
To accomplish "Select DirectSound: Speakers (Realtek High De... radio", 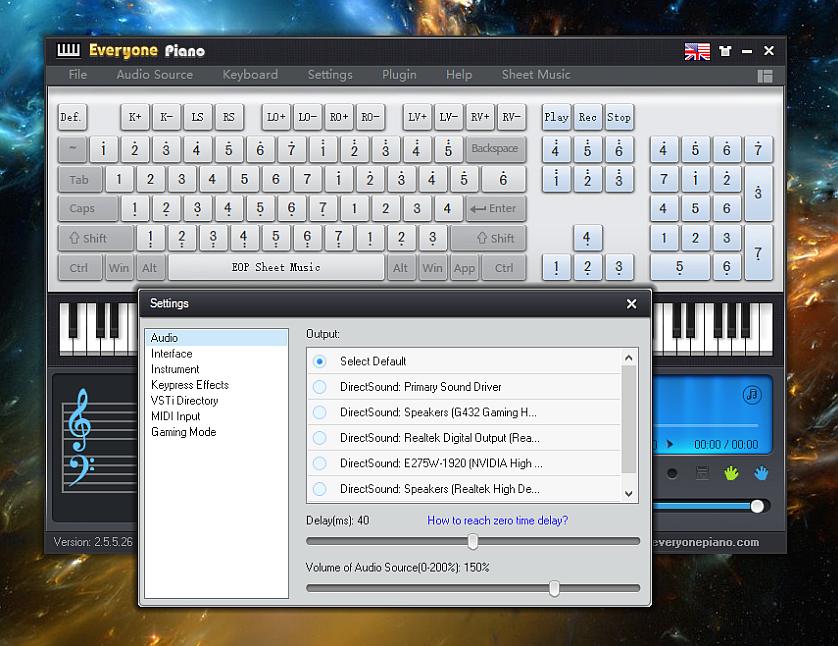I will coord(320,488).
